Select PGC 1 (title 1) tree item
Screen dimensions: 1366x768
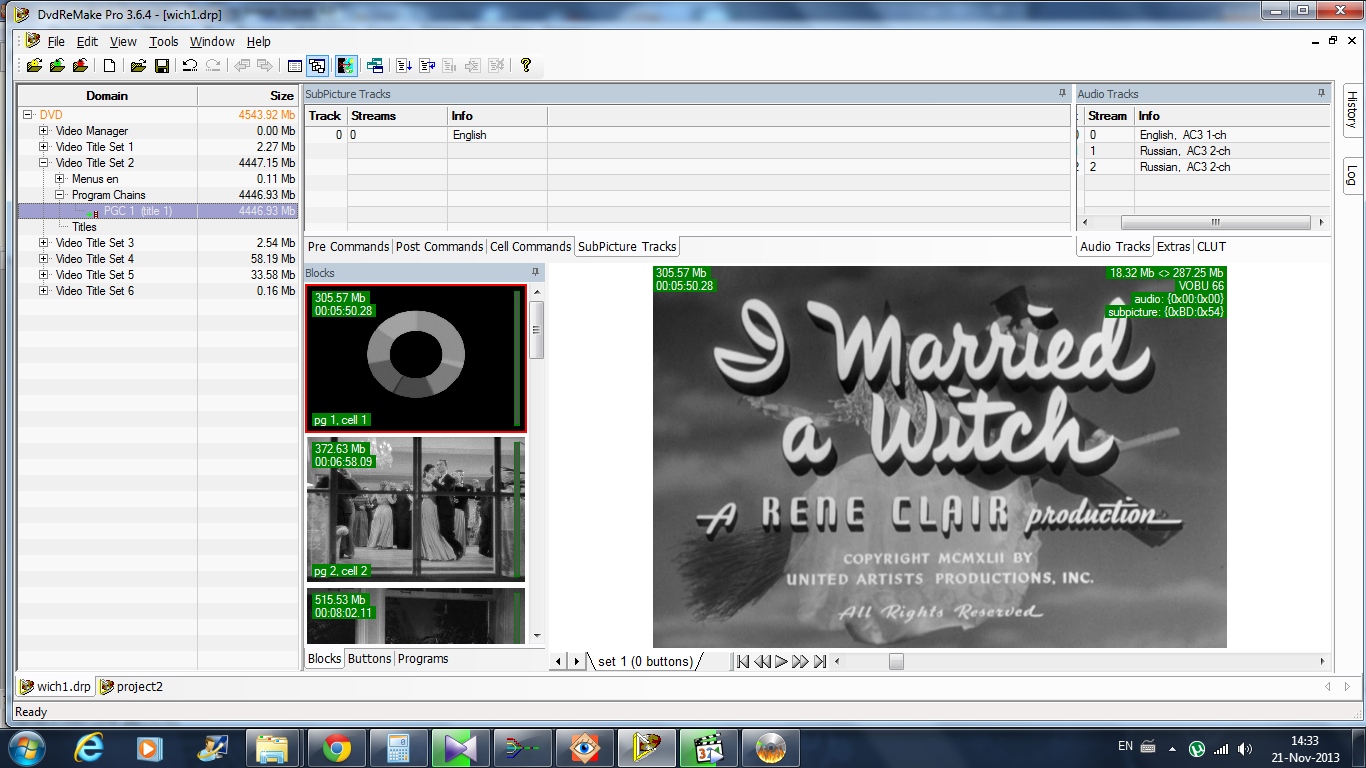[137, 211]
